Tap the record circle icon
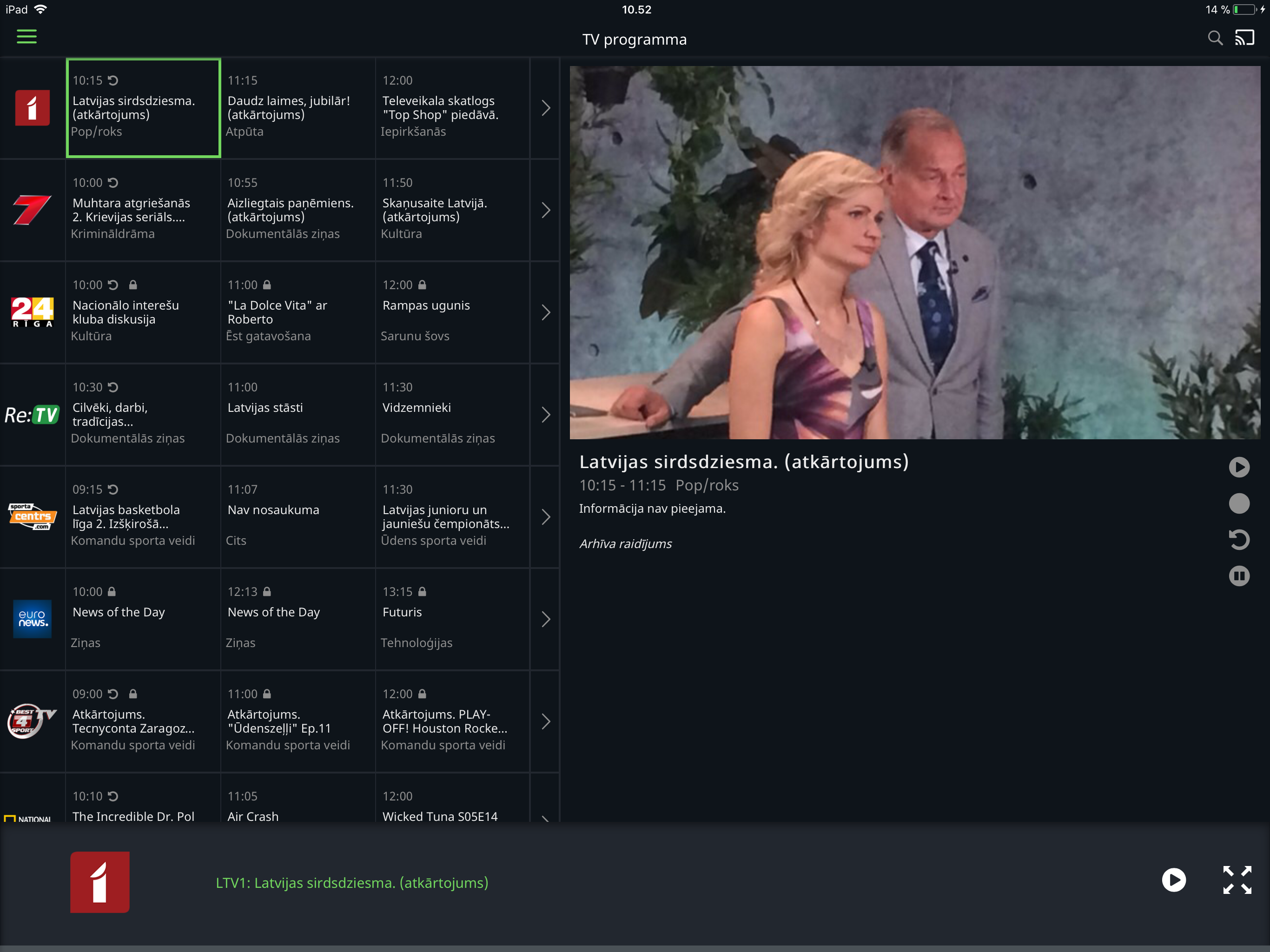Screen dimensions: 1270x952 click(1239, 503)
